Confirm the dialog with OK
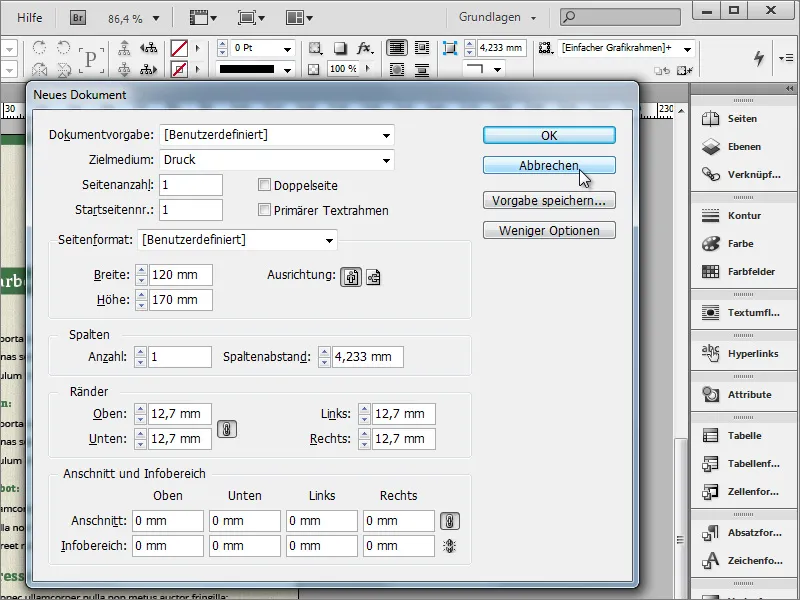Viewport: 800px width, 600px height. (549, 135)
